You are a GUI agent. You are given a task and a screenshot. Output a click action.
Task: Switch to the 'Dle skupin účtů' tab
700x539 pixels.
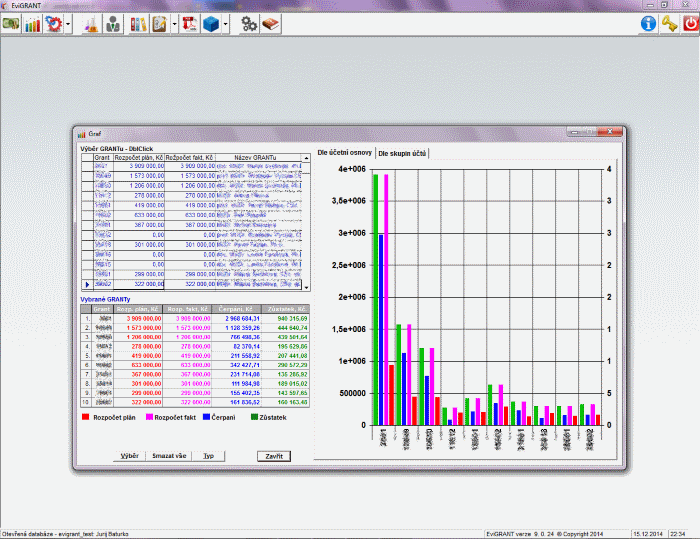[402, 153]
